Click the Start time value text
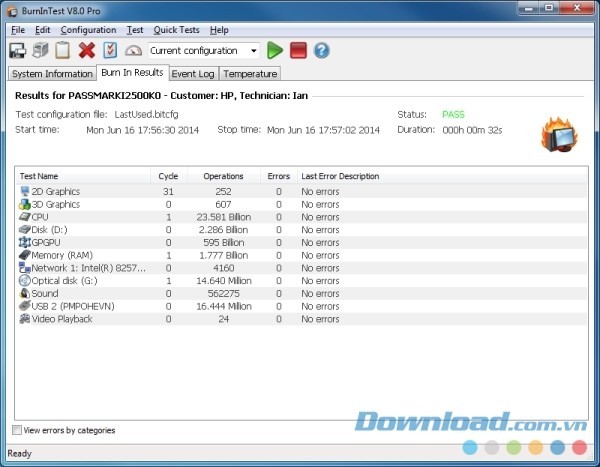The image size is (600, 467). [142, 130]
